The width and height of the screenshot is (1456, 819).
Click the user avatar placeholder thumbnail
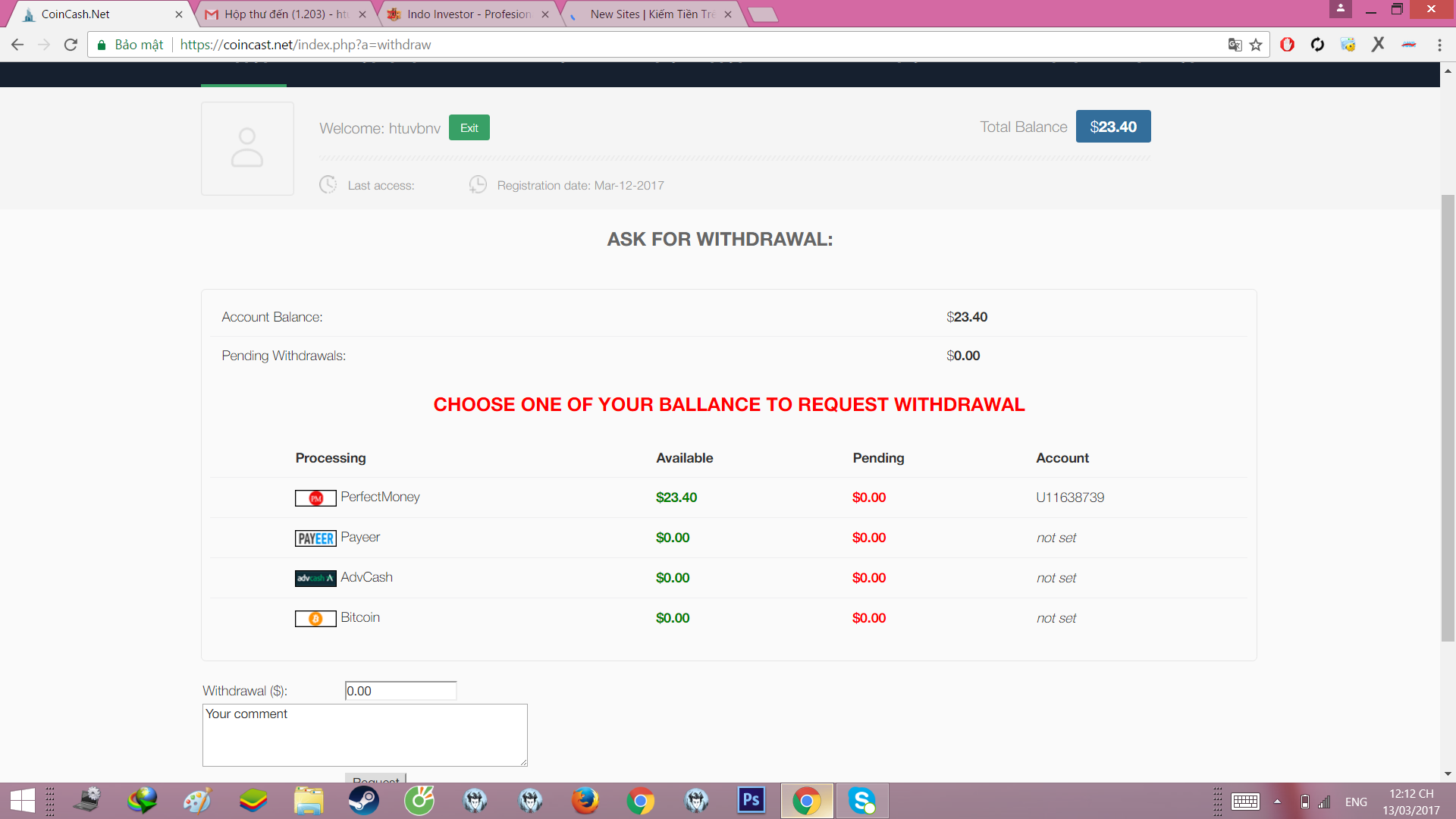(x=247, y=149)
